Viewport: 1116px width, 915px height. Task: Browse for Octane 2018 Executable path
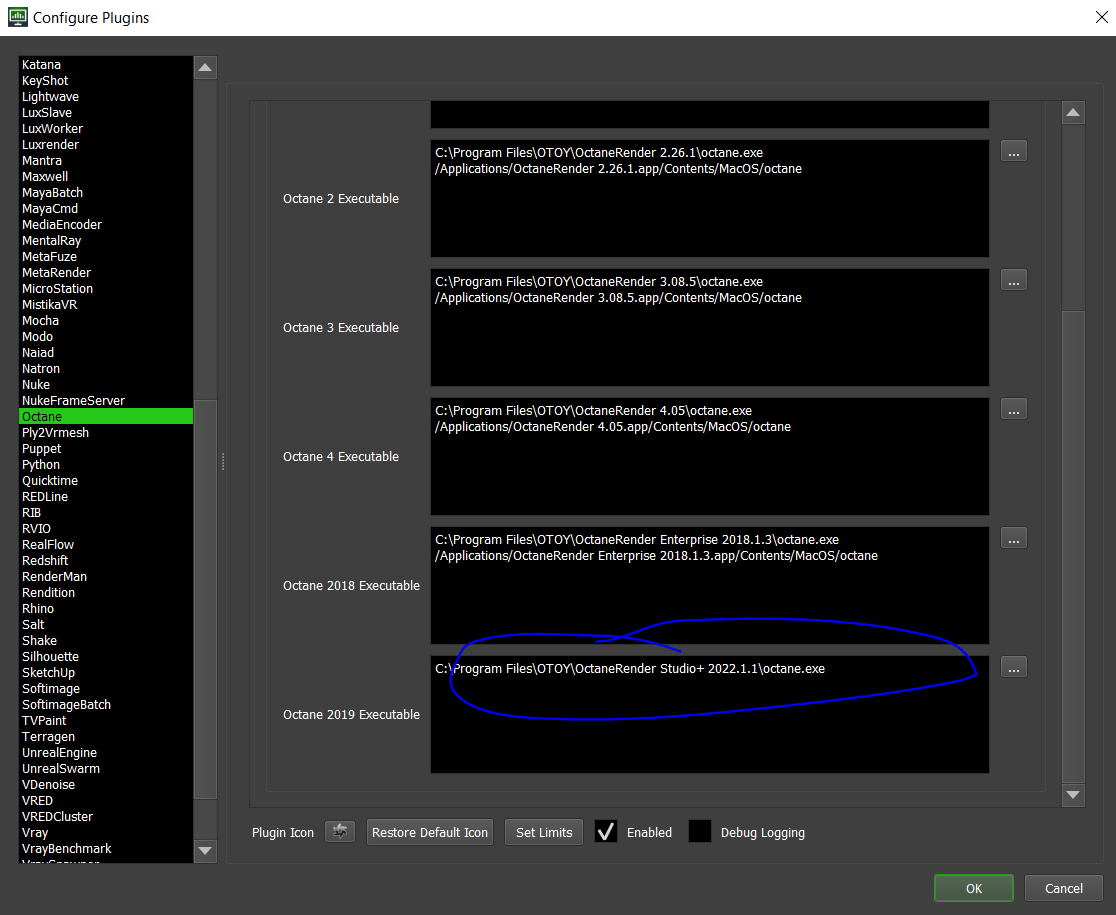tap(1014, 539)
